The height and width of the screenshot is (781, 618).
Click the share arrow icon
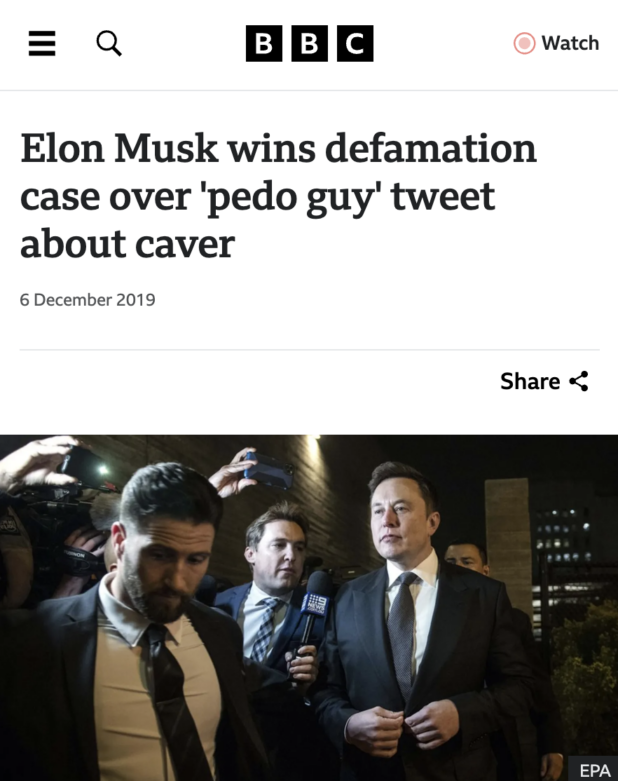[579, 381]
